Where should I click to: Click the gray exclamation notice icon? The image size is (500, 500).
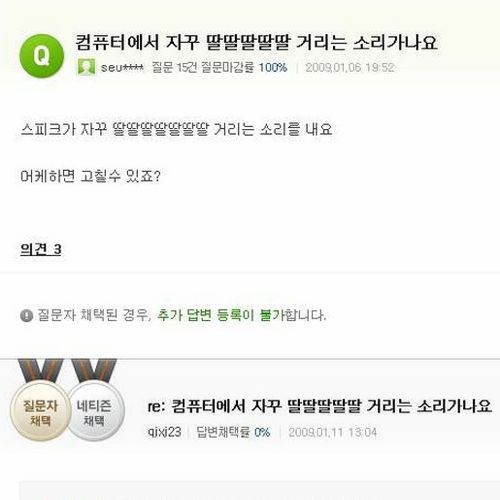click(x=26, y=315)
